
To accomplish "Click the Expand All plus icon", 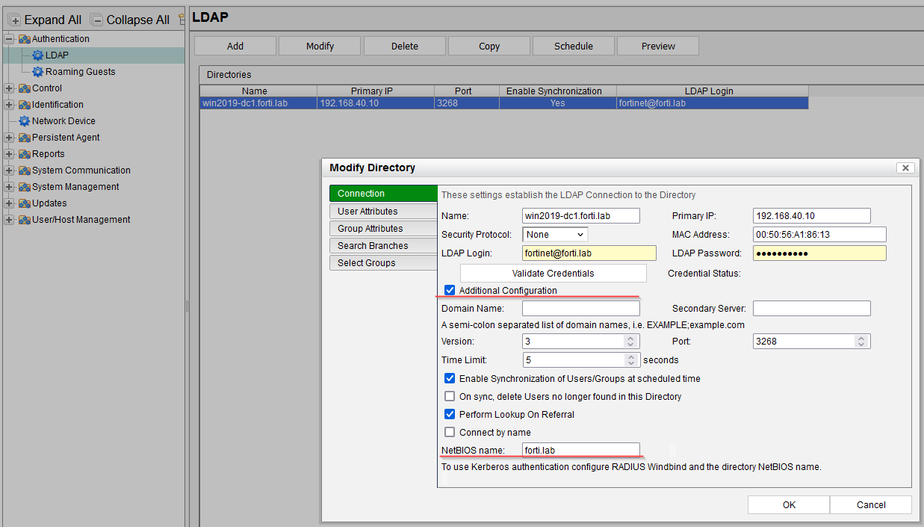I will coord(15,21).
